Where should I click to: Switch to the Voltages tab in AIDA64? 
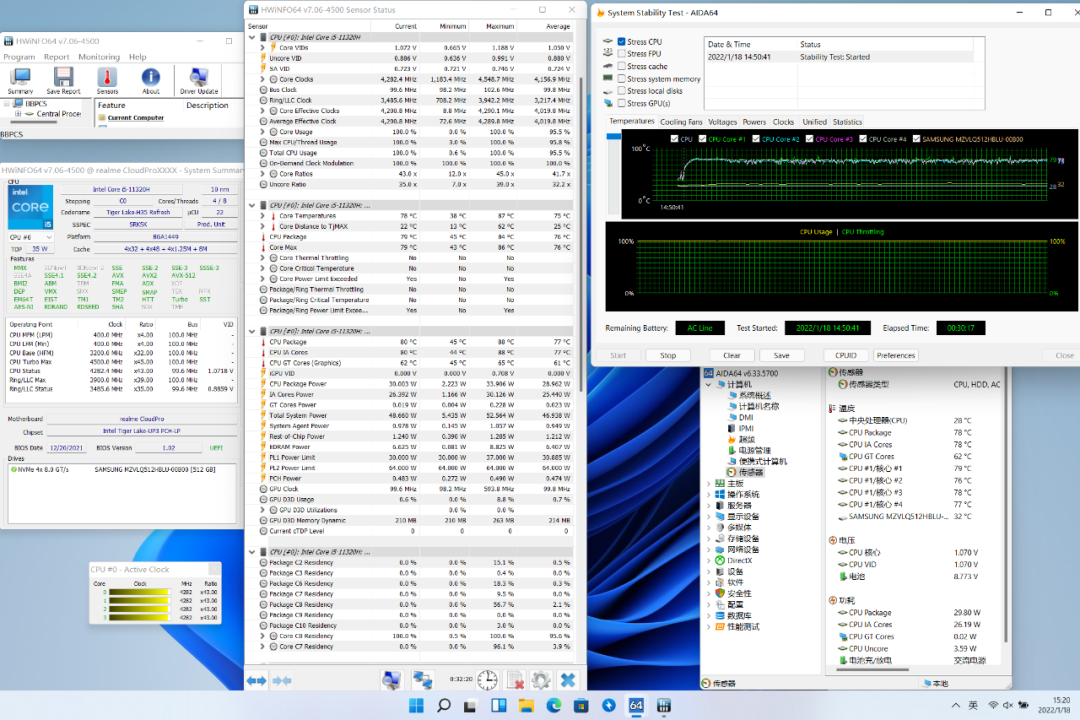[x=723, y=122]
